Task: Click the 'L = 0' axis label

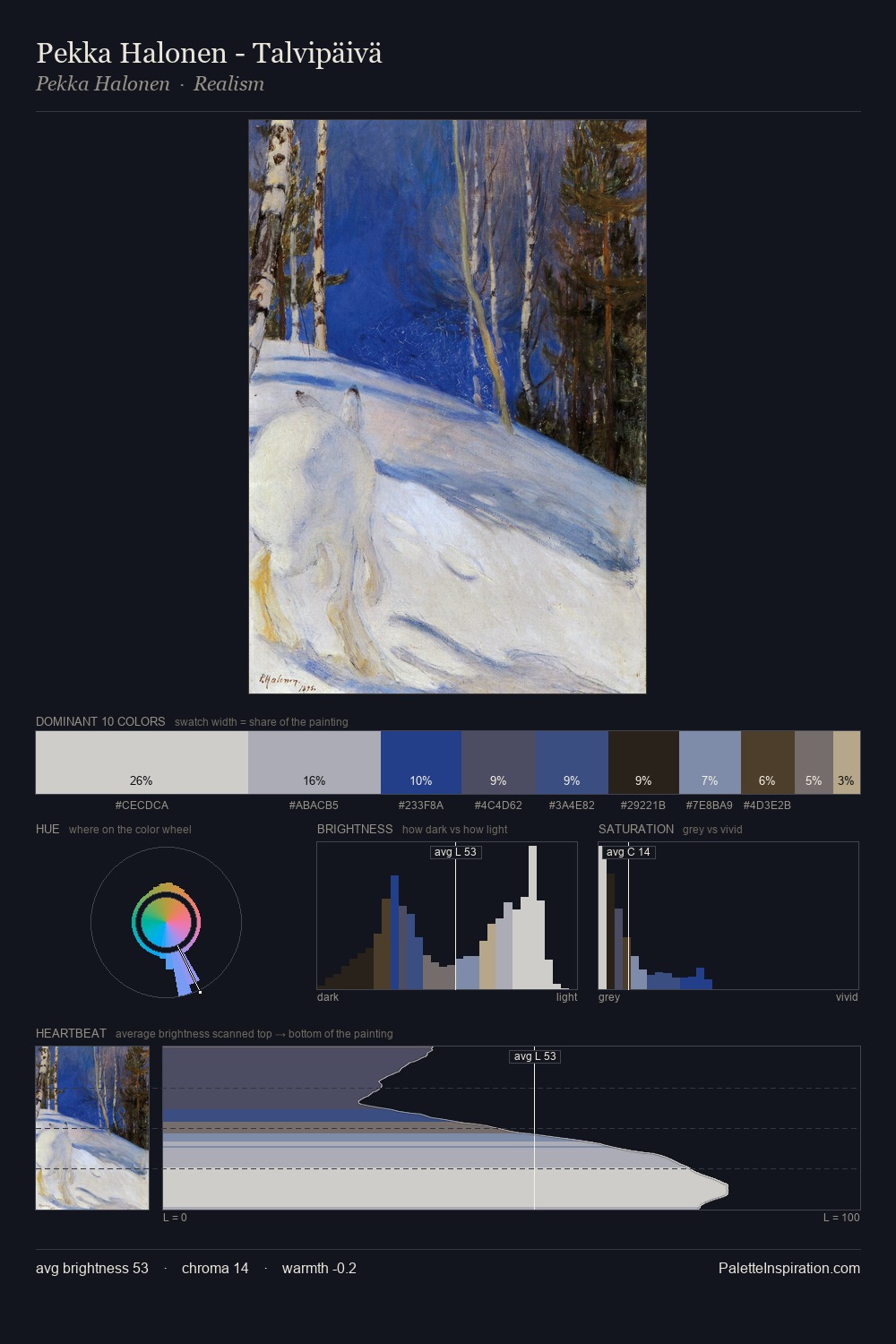Action: [x=175, y=1218]
